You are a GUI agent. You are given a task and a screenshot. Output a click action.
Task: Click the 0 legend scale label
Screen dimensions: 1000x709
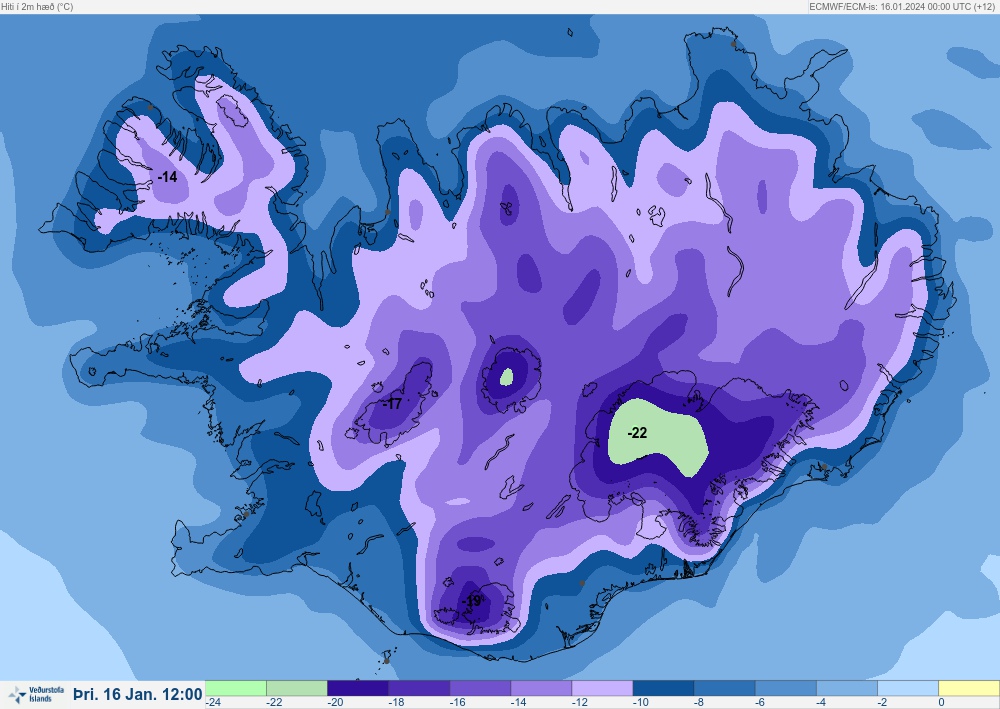pos(941,703)
